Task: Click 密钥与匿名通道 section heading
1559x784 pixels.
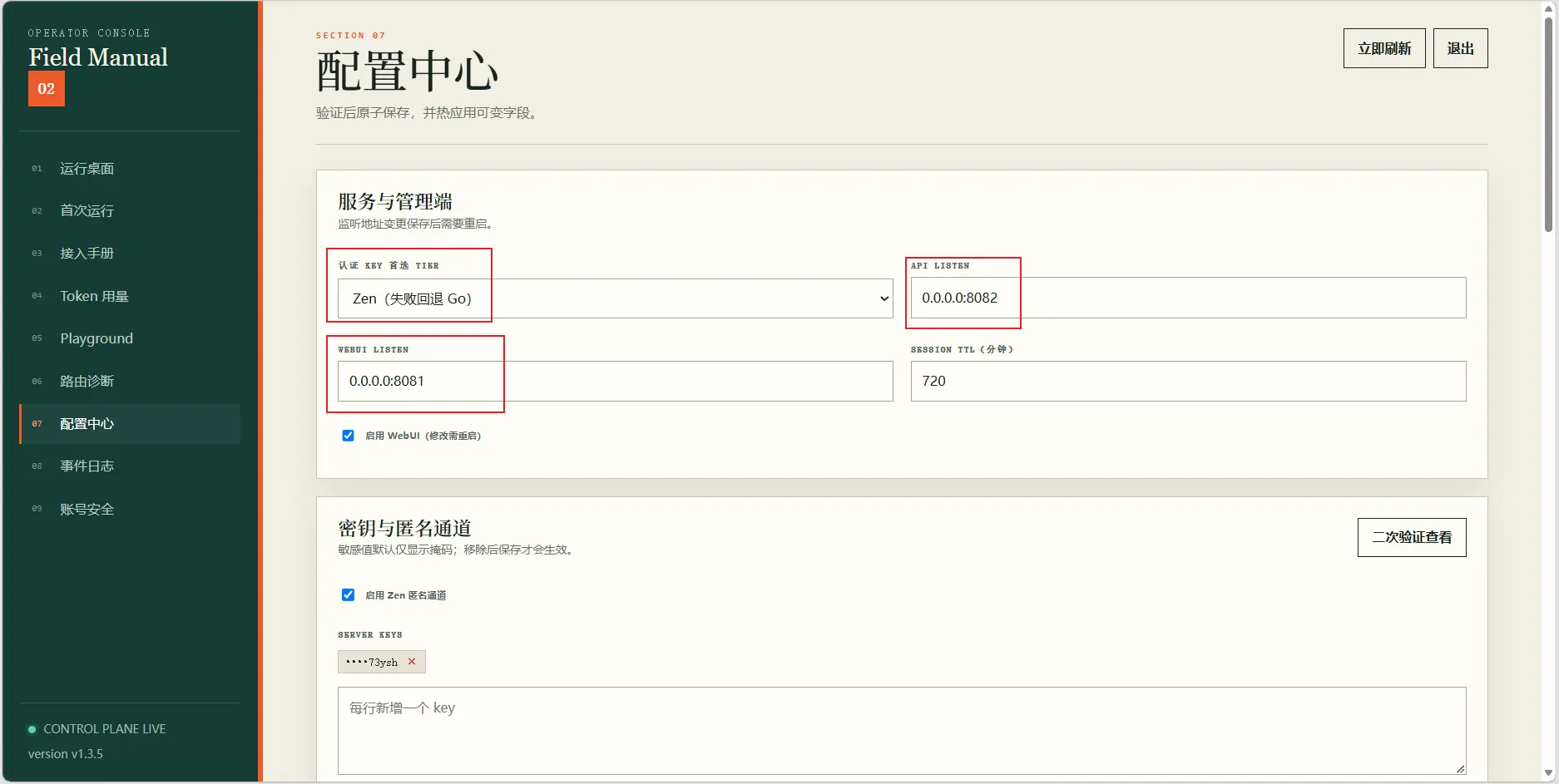Action: (x=404, y=528)
